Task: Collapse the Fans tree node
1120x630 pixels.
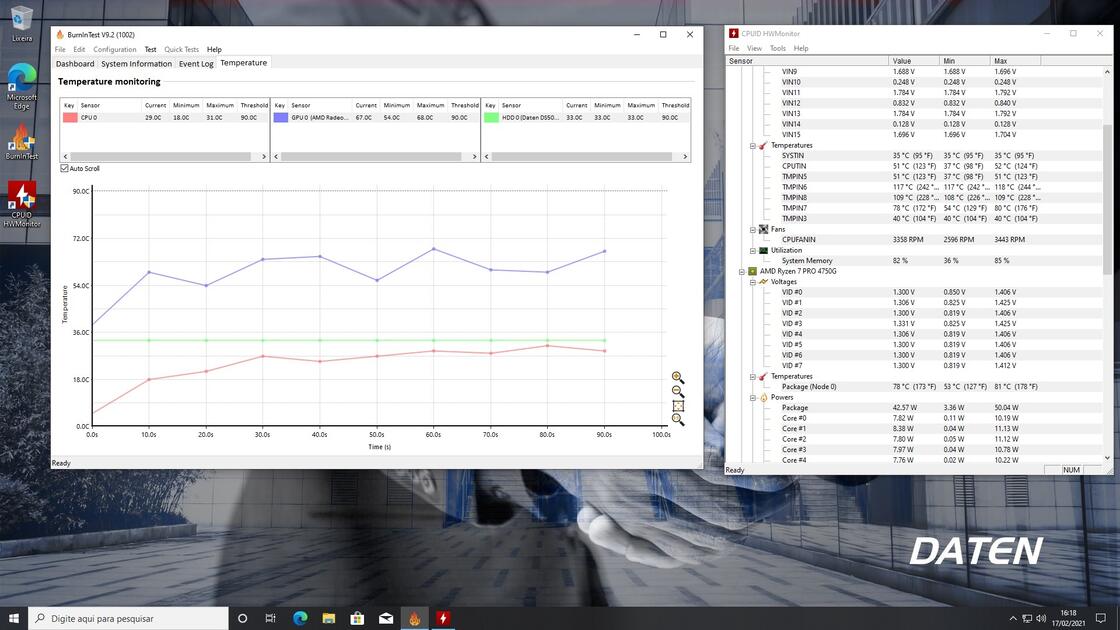Action: tap(752, 230)
